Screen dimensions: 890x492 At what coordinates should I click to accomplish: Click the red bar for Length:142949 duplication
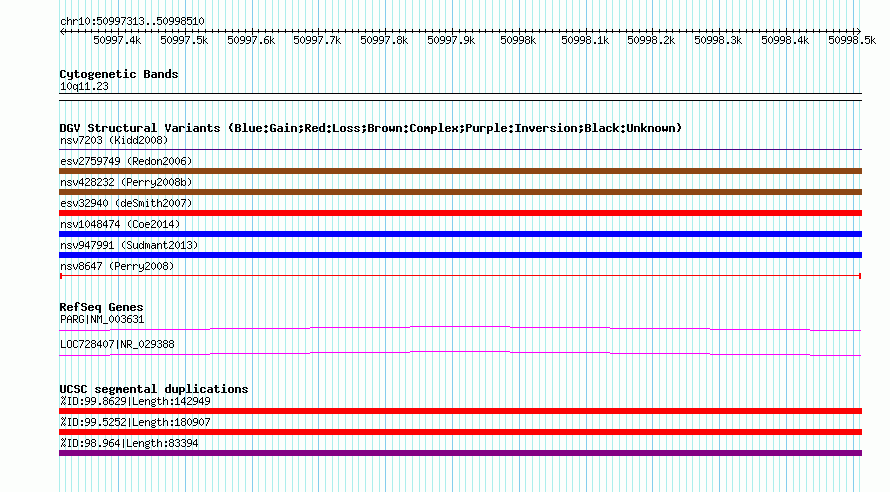[x=460, y=411]
